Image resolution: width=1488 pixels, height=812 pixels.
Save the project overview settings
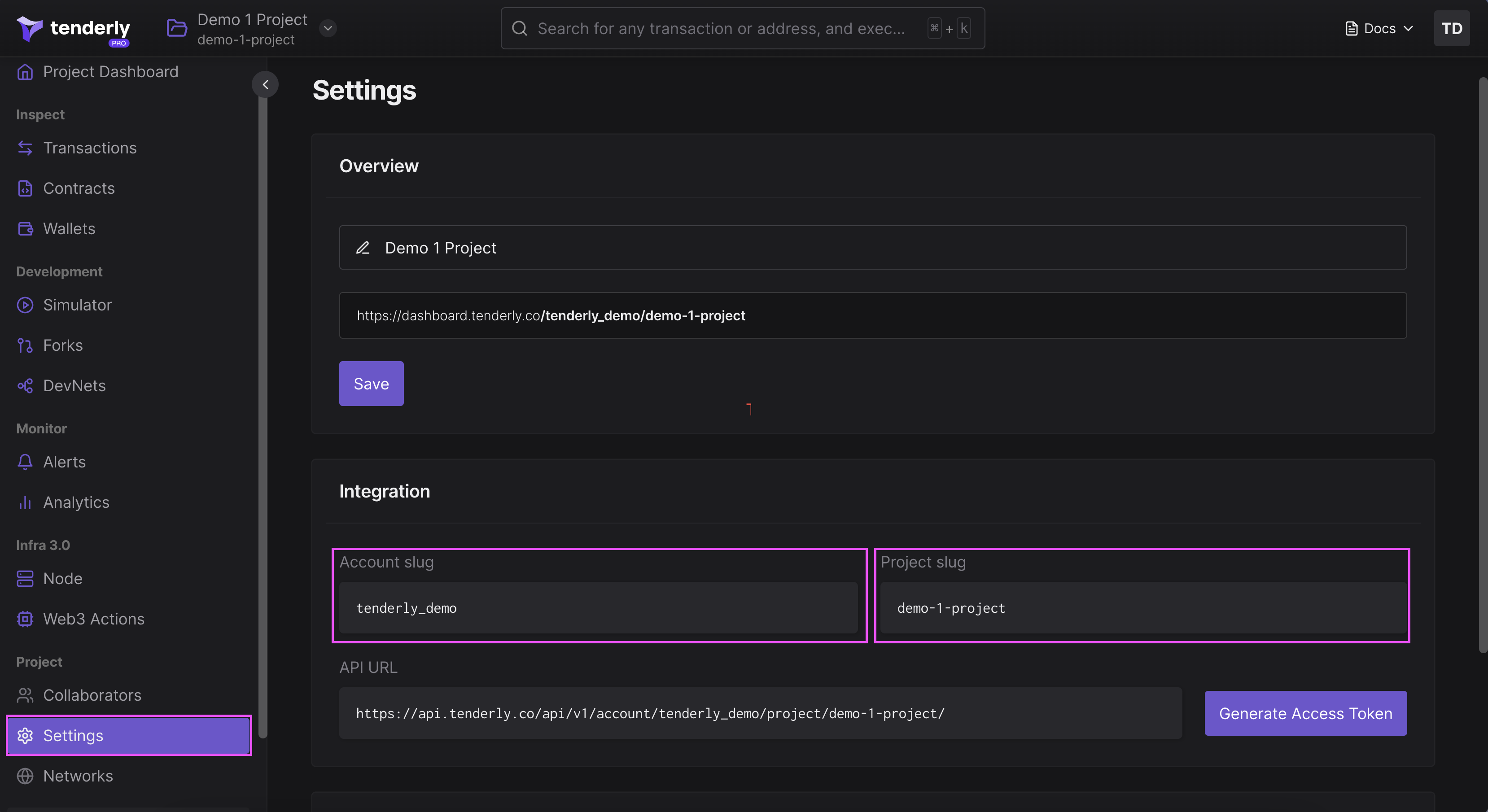click(x=371, y=384)
